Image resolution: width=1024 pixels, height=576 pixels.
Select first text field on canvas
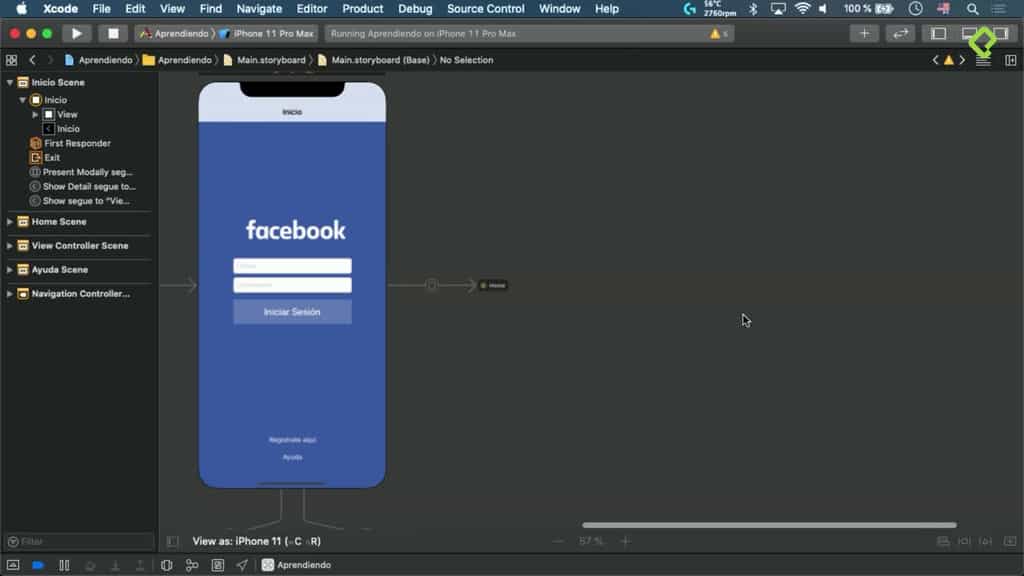tap(292, 266)
